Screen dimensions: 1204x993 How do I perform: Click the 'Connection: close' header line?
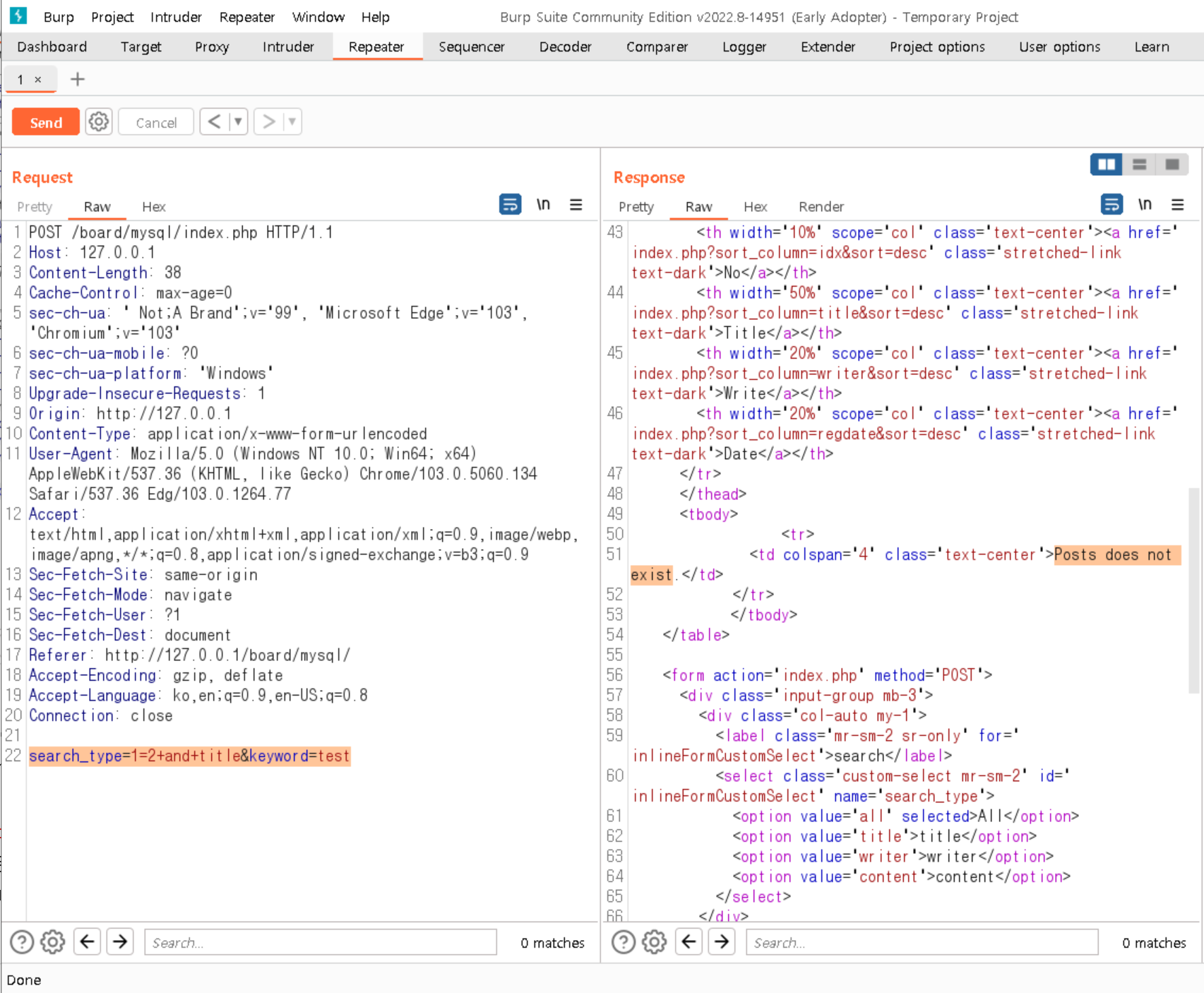click(100, 715)
